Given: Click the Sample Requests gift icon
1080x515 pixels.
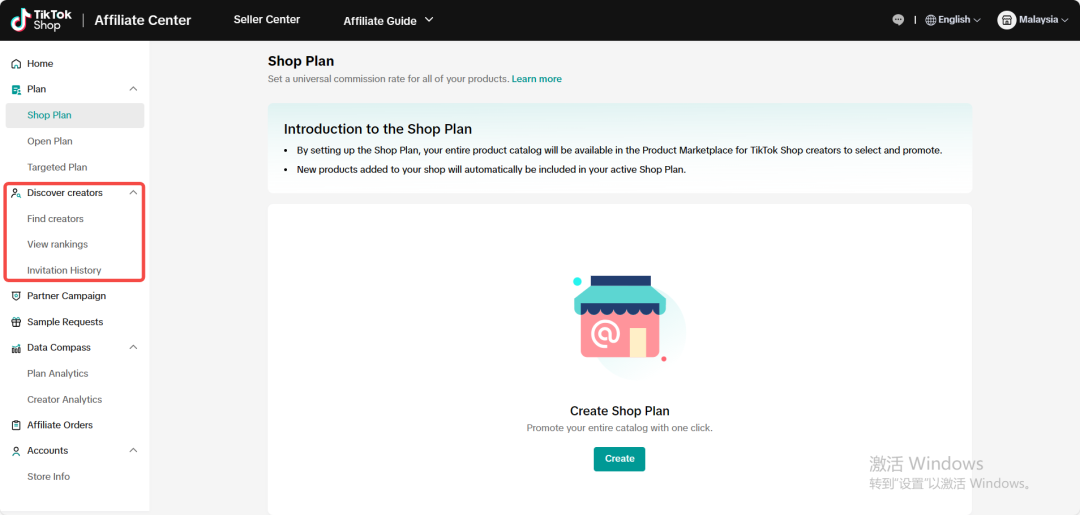Looking at the screenshot, I should pyautogui.click(x=16, y=322).
